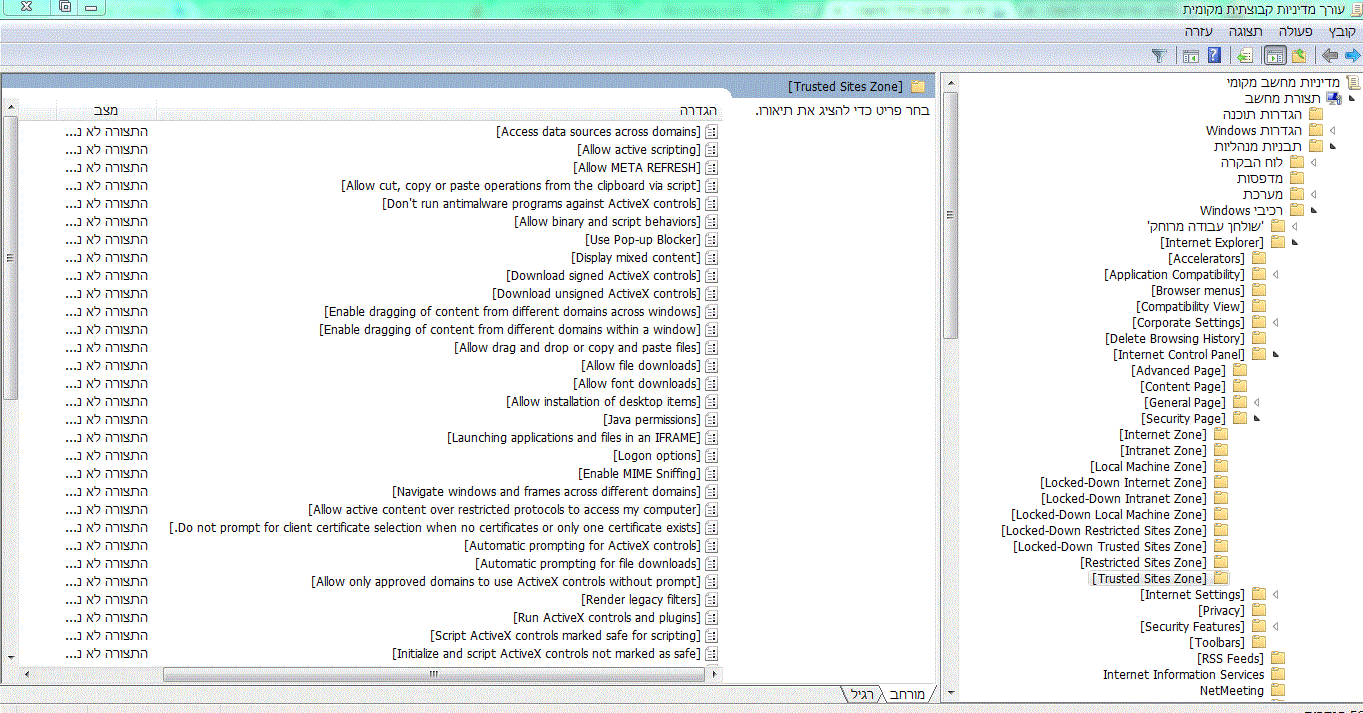Click the folder icon of NetMeeting
The image size is (1363, 713).
click(1278, 691)
